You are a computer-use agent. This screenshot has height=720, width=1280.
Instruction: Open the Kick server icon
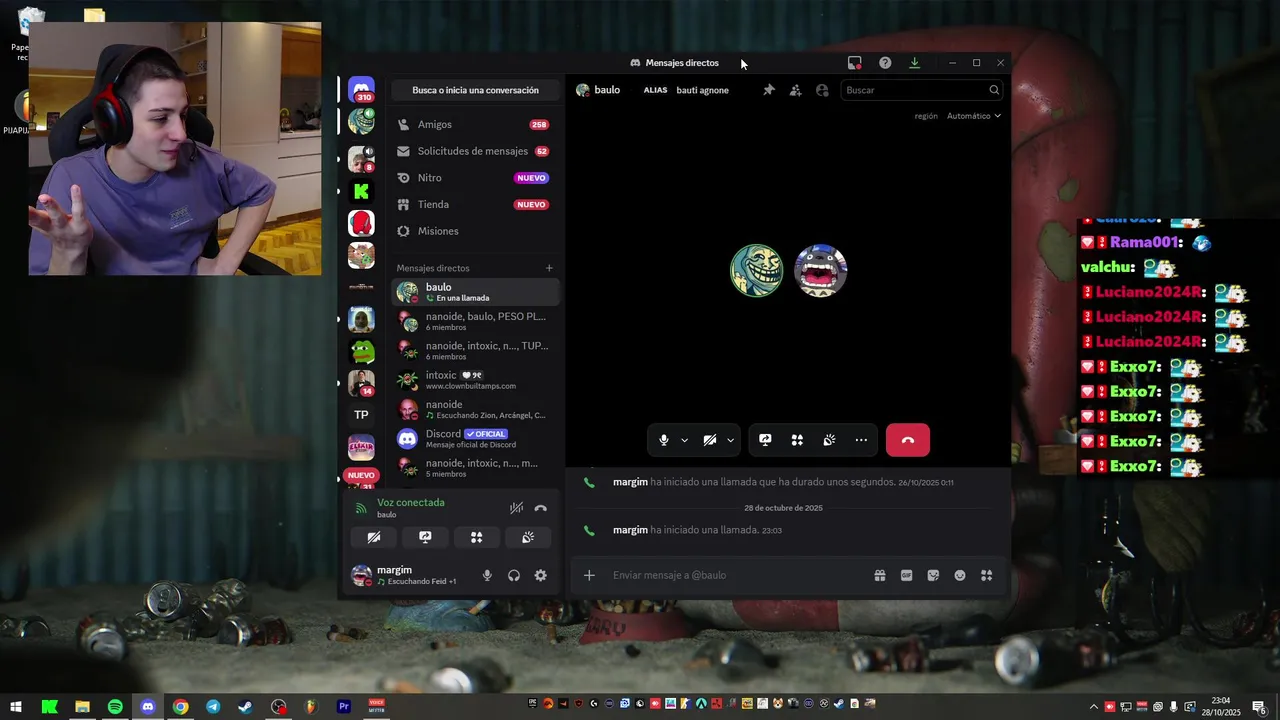click(361, 191)
